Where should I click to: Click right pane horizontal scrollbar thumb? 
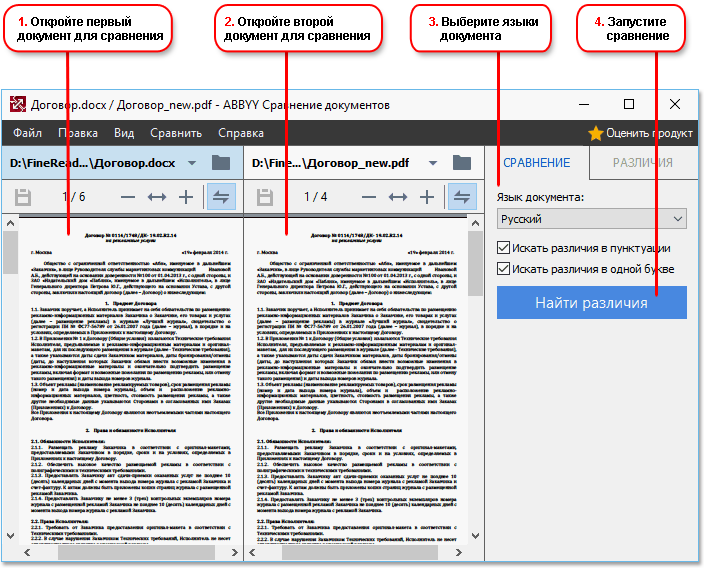[x=360, y=552]
